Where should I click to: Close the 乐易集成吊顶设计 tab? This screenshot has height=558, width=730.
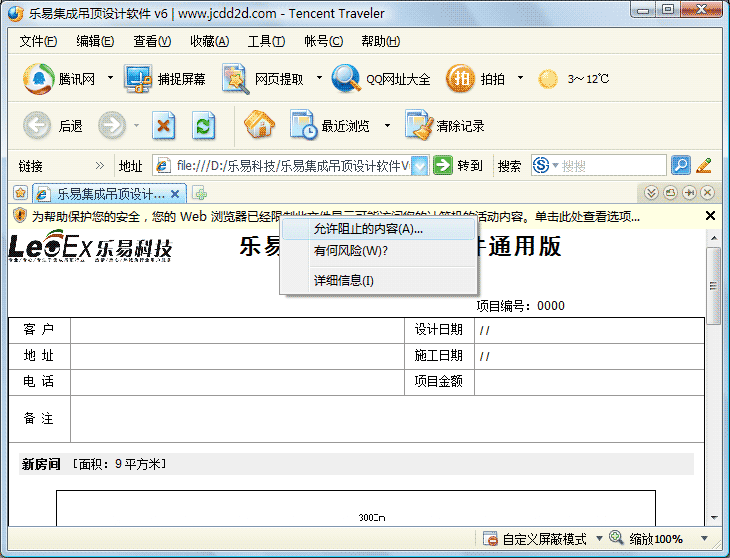click(175, 193)
